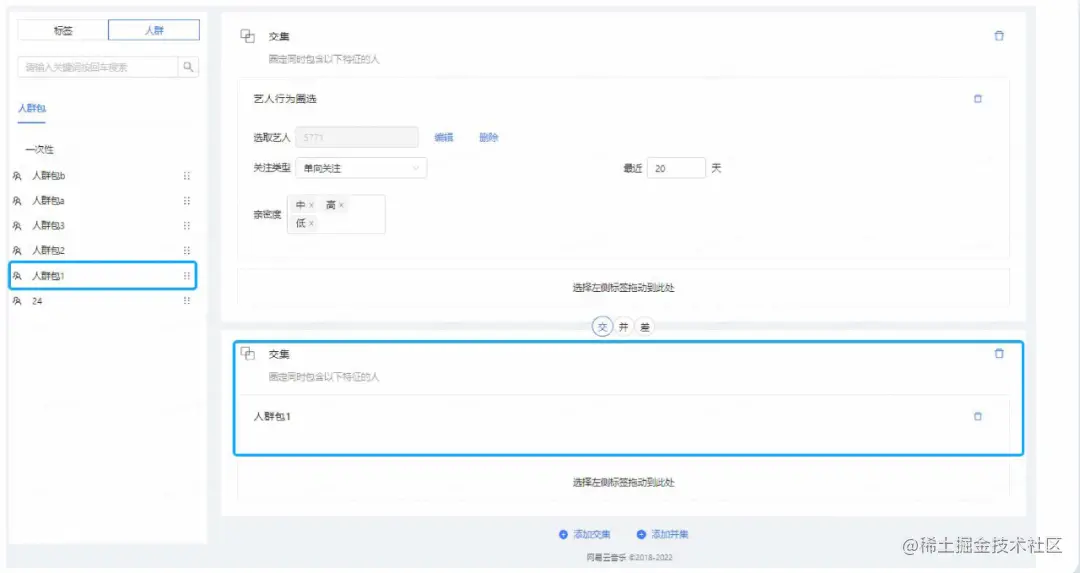This screenshot has width=1080, height=573.
Task: Select 人群包1 in the list
Action: (x=103, y=275)
